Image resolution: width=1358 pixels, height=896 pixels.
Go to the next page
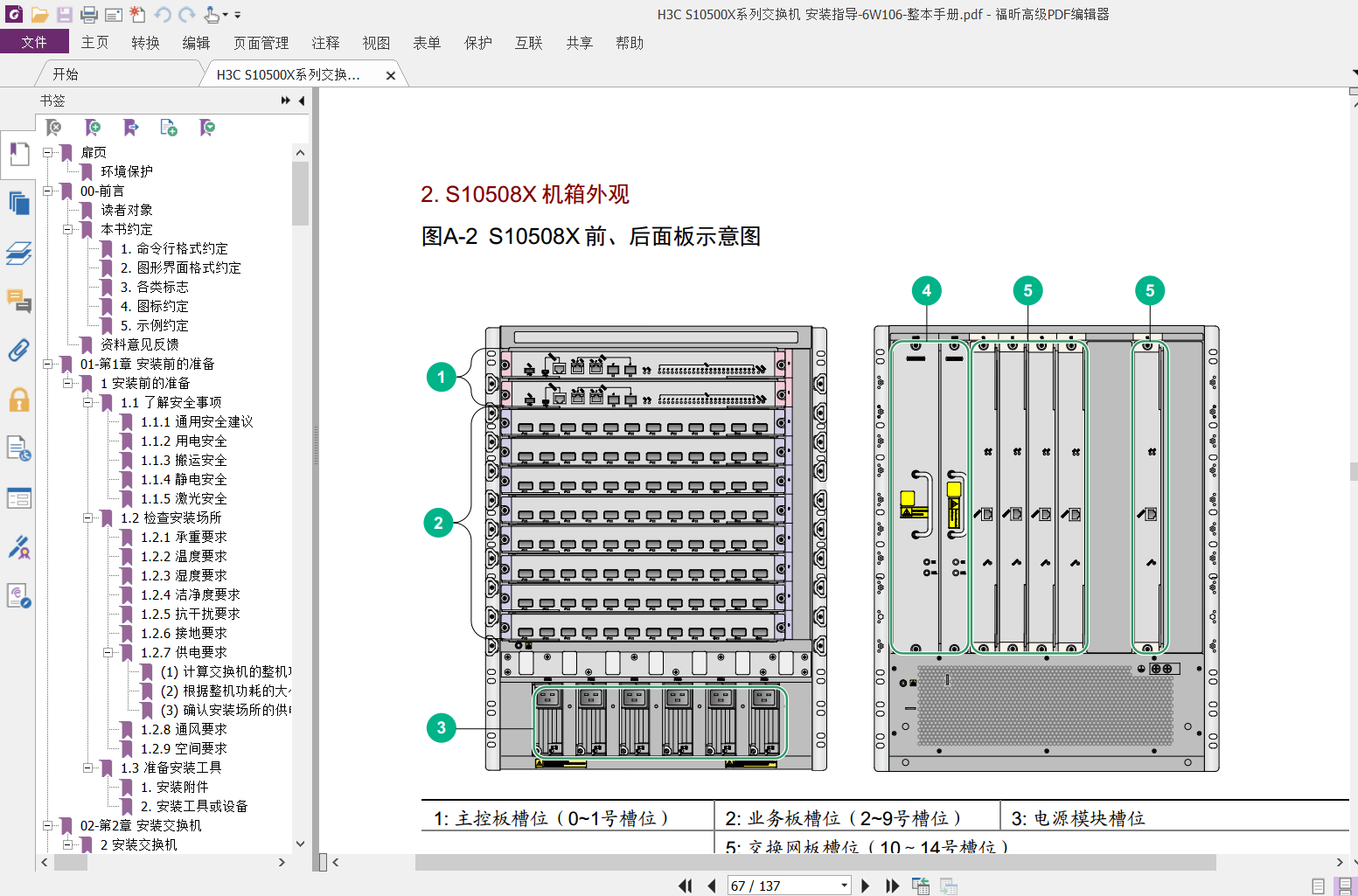[x=866, y=886]
